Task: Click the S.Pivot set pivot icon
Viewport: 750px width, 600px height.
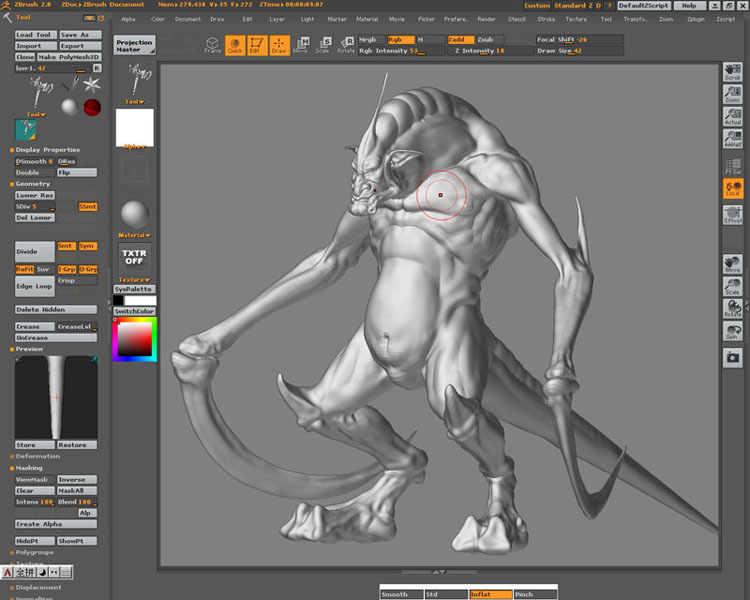Action: tap(732, 215)
